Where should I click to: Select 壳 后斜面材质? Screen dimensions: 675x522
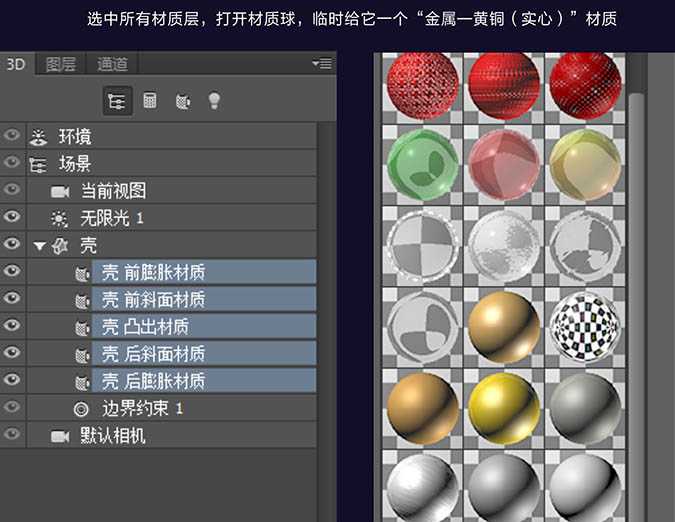[x=204, y=353]
